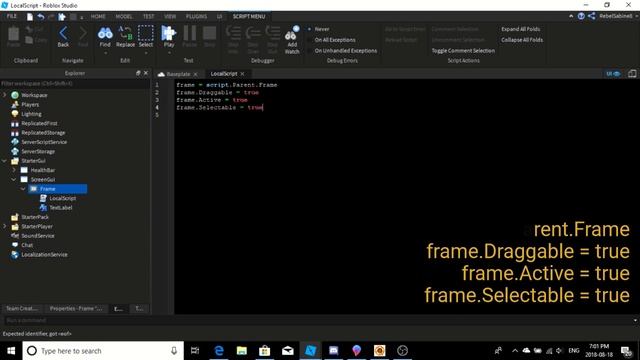Click the split editor view icon
The image size is (640, 360).
tap(632, 74)
